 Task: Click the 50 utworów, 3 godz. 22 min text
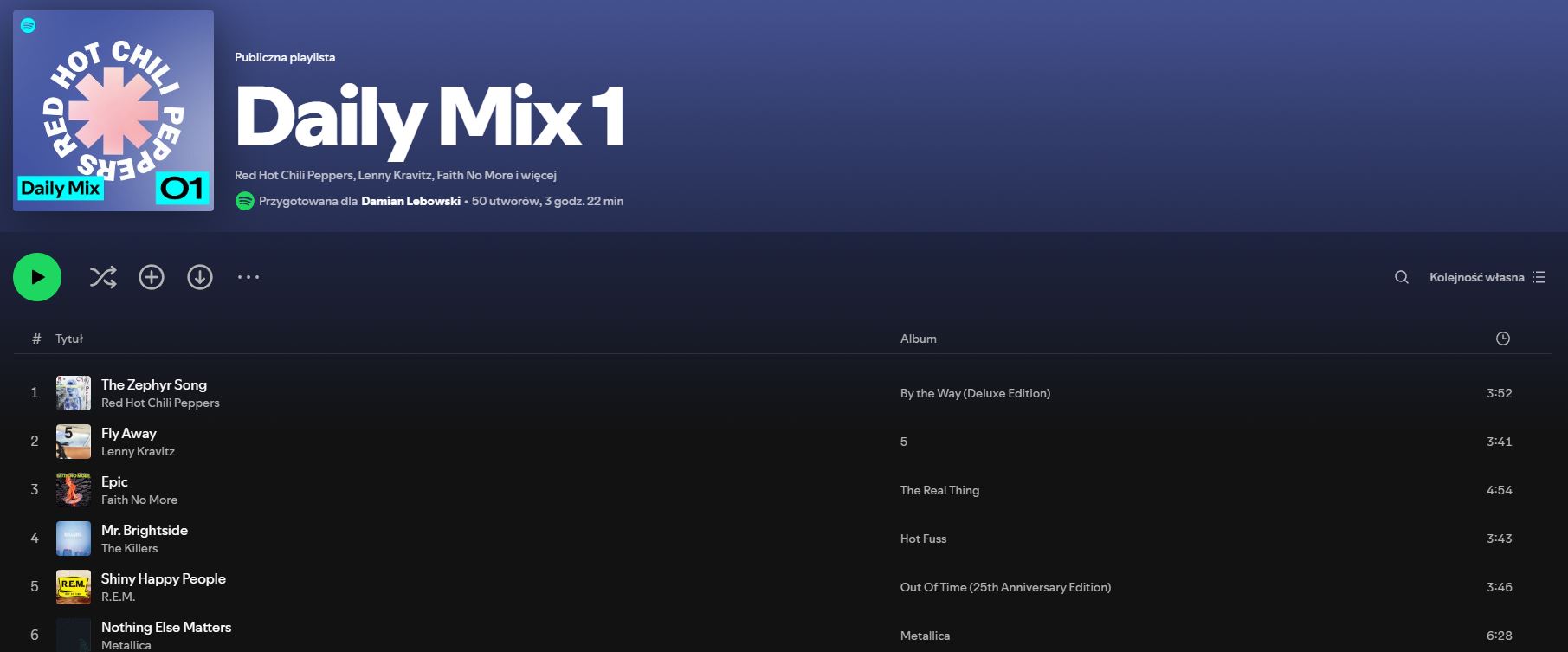[x=547, y=201]
